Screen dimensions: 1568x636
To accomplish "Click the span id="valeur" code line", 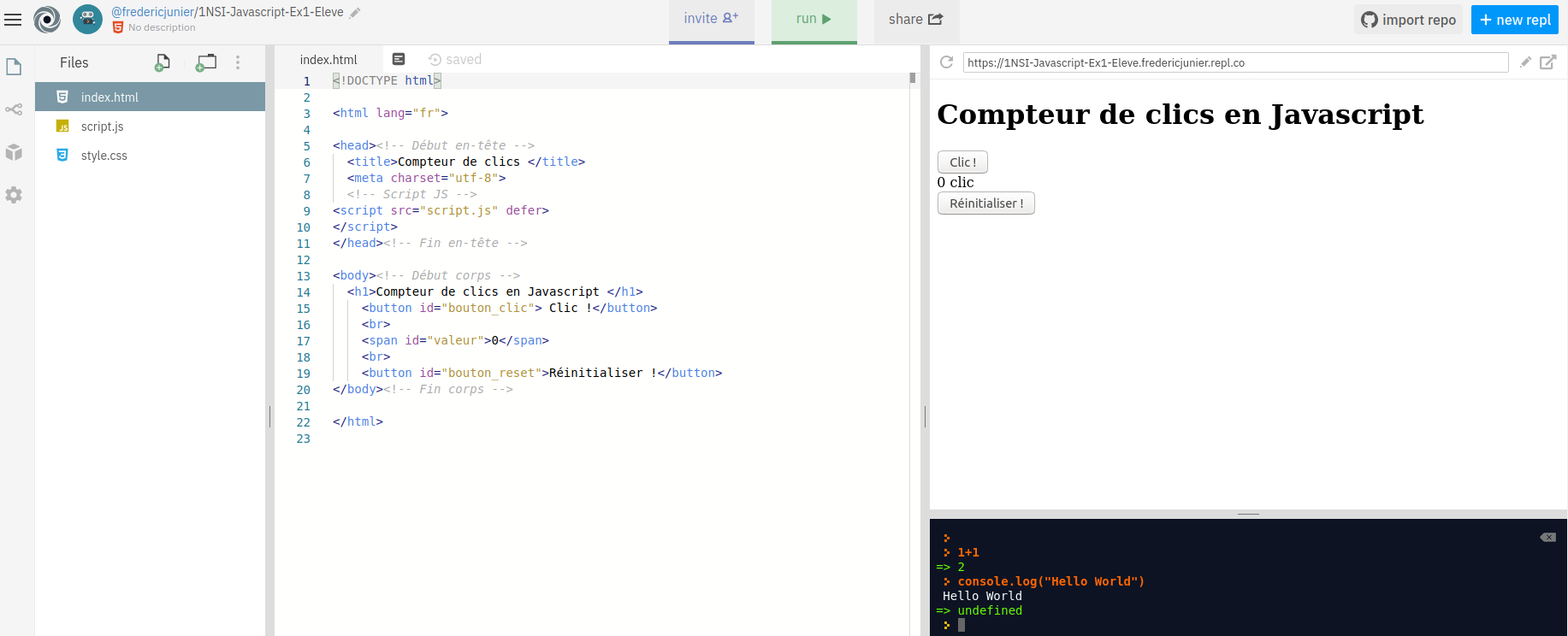I will [455, 340].
